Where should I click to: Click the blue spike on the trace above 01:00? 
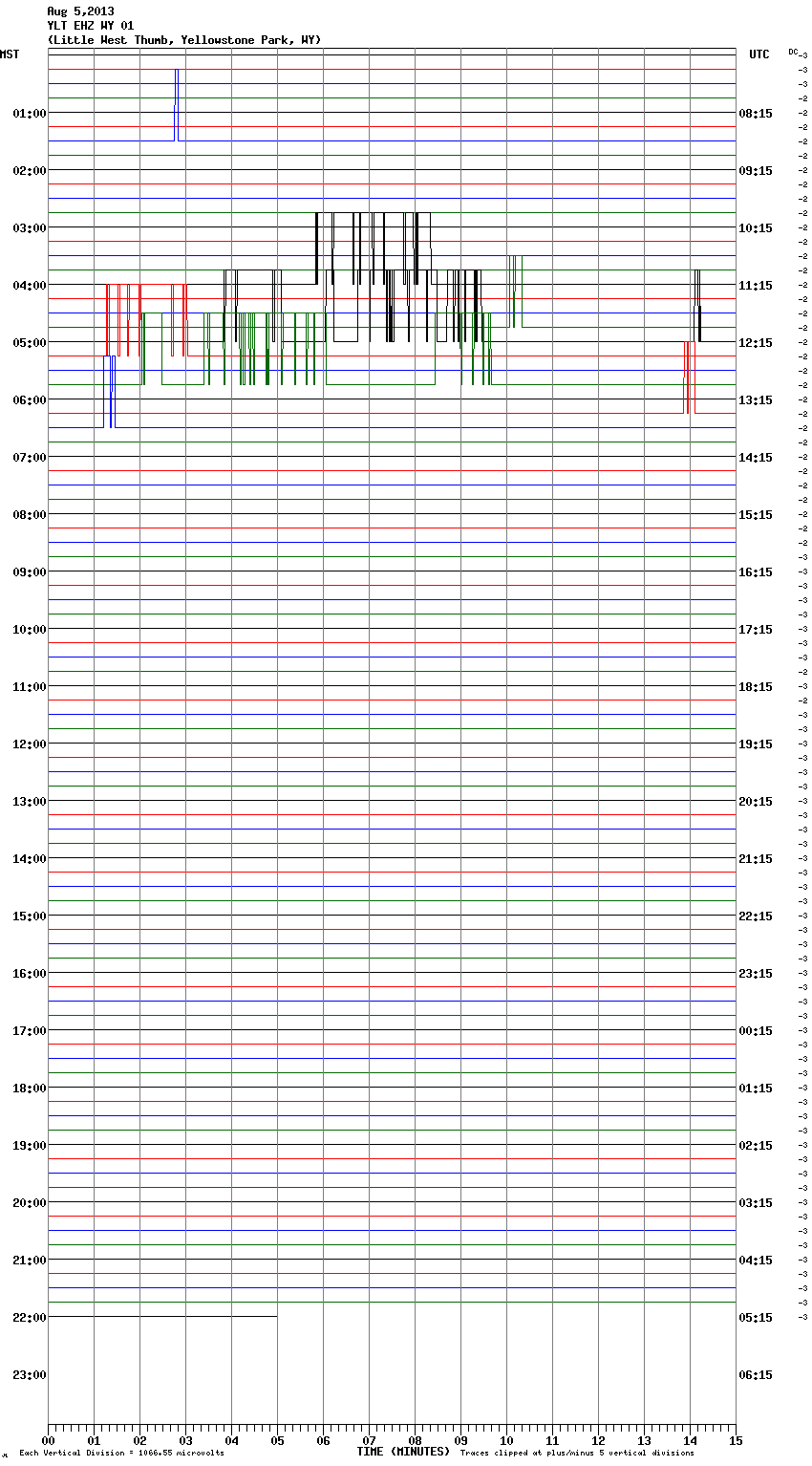coord(177,105)
